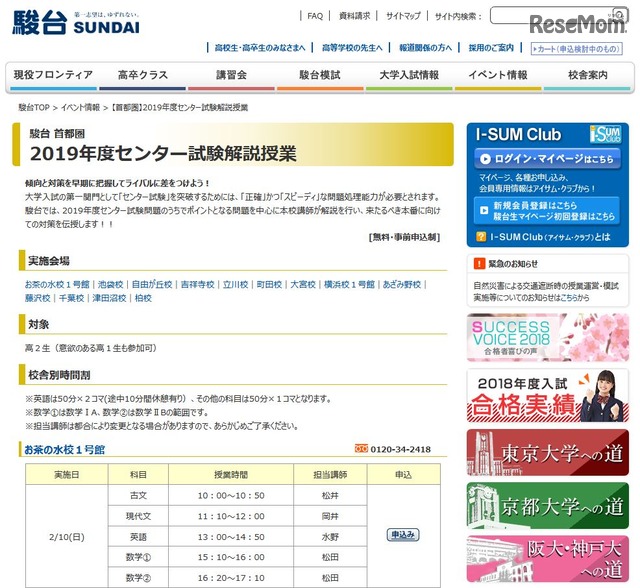Select 吉祥寺校 venue link

pyautogui.click(x=198, y=284)
